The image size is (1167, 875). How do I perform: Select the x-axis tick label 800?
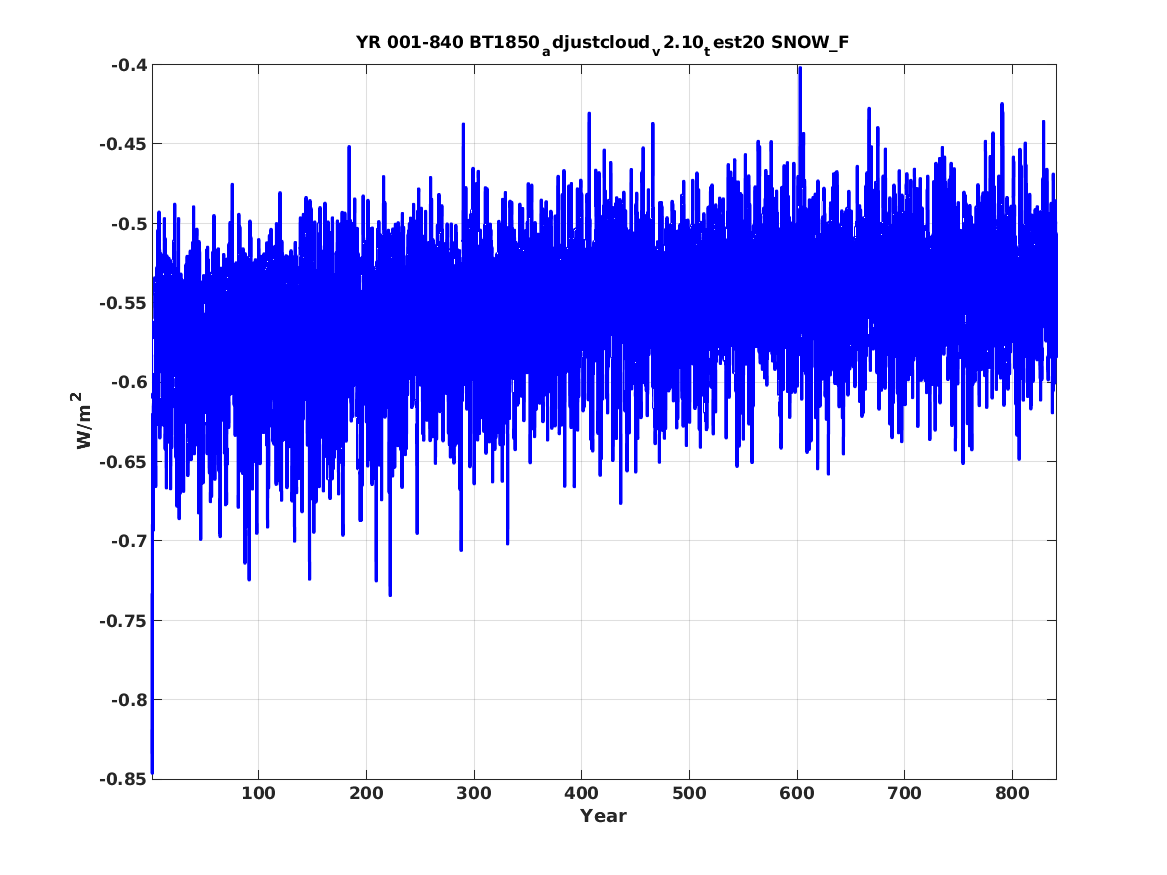(1012, 793)
